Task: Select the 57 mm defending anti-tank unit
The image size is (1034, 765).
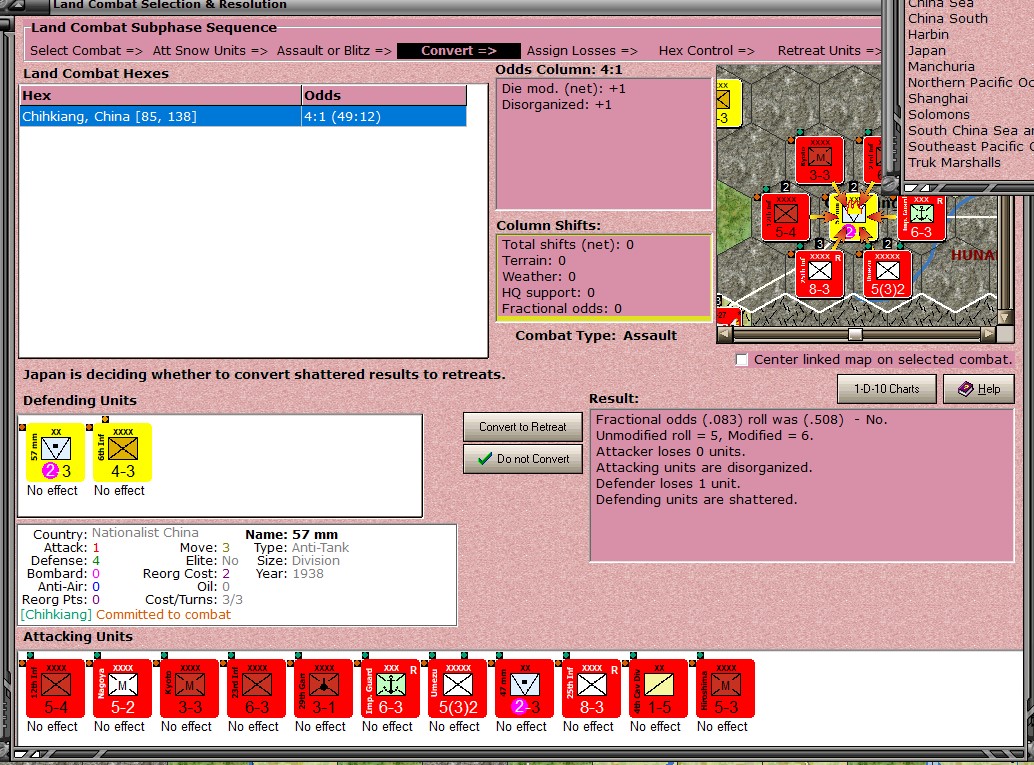Action: pos(55,452)
